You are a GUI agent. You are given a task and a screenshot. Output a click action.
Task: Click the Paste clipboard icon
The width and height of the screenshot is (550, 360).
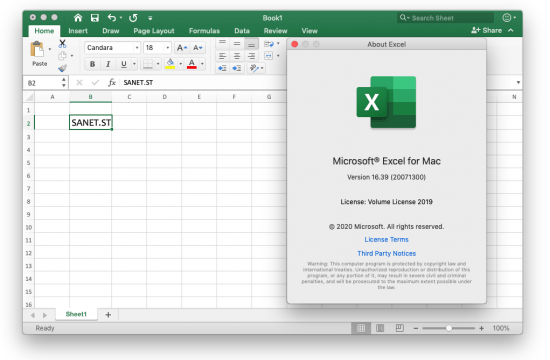(x=37, y=49)
